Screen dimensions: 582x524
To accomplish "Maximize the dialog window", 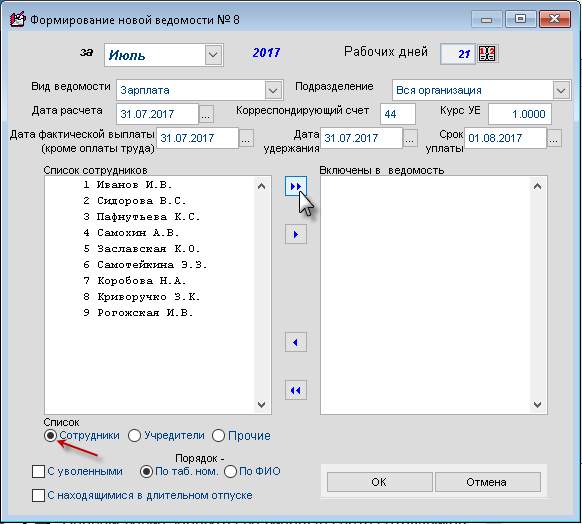I will (x=520, y=19).
